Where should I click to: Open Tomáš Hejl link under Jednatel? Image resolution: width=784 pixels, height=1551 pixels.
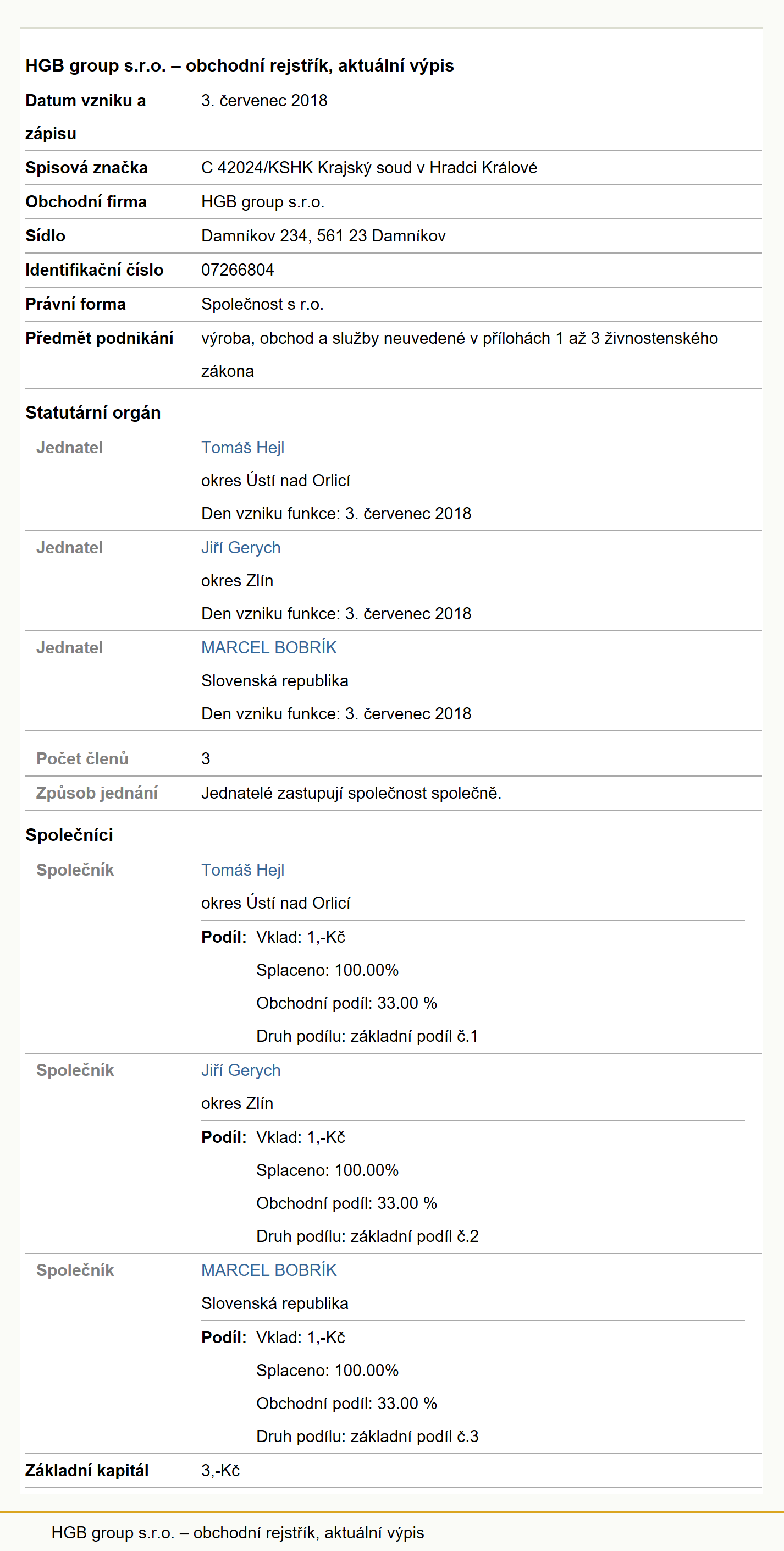(242, 447)
